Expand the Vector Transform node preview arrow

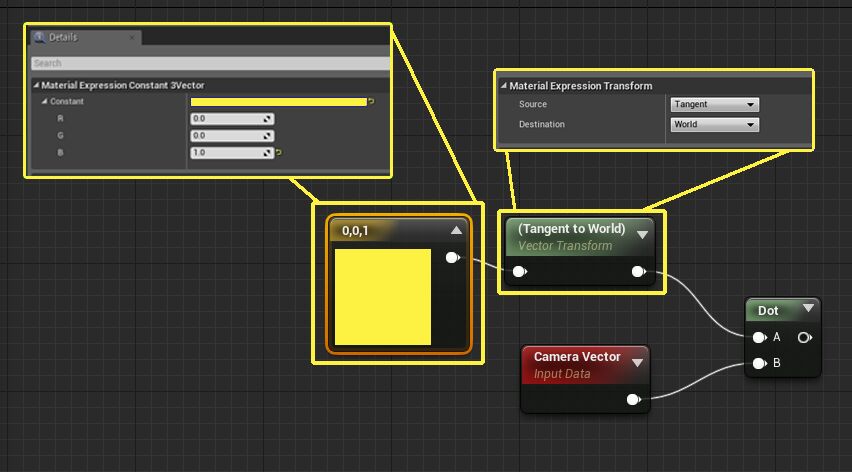tap(642, 235)
